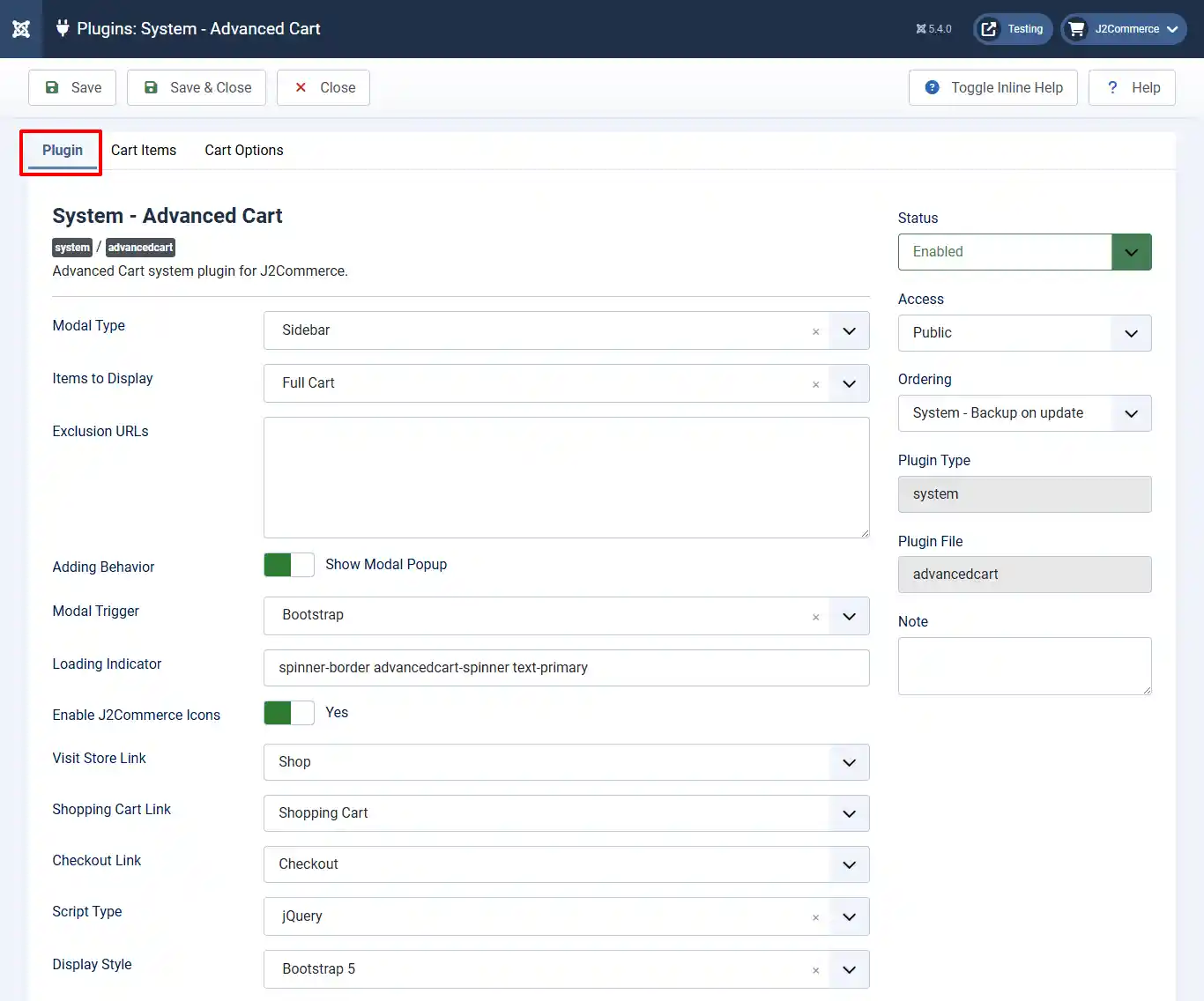The height and width of the screenshot is (1001, 1204).
Task: Click the 'system' badge under the title
Action: tap(72, 248)
